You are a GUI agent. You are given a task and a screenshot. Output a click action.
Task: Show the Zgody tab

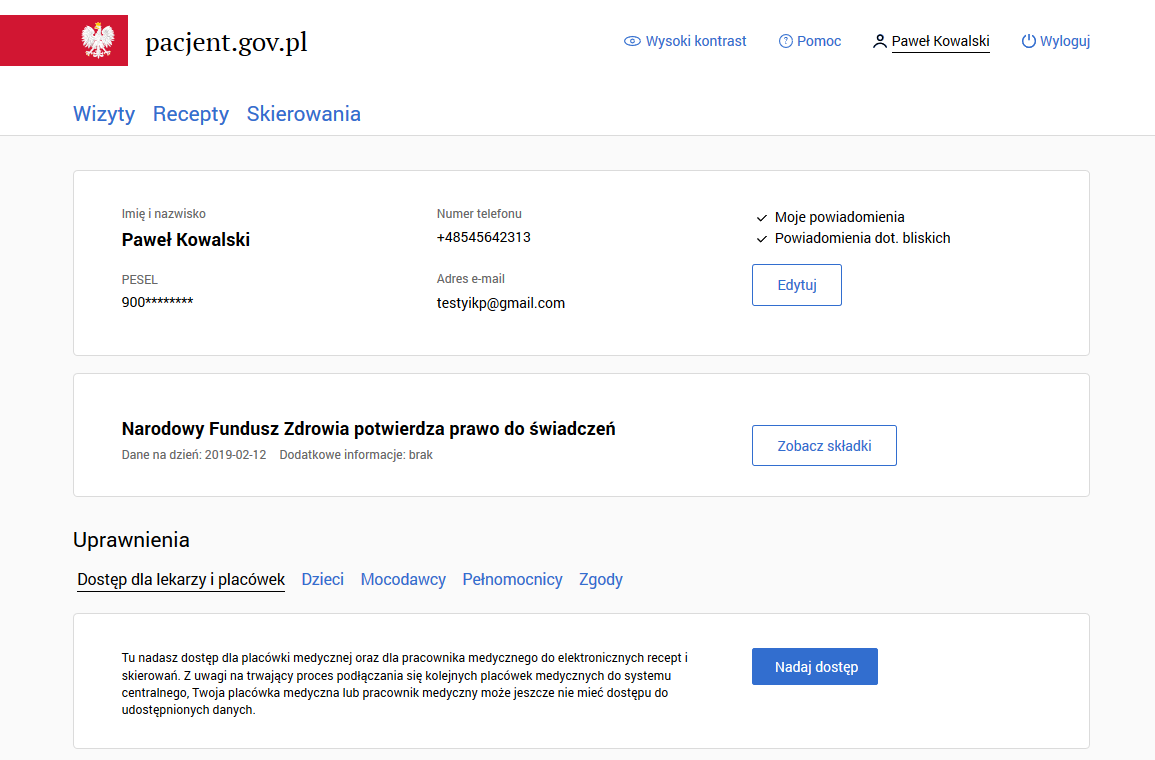point(601,580)
